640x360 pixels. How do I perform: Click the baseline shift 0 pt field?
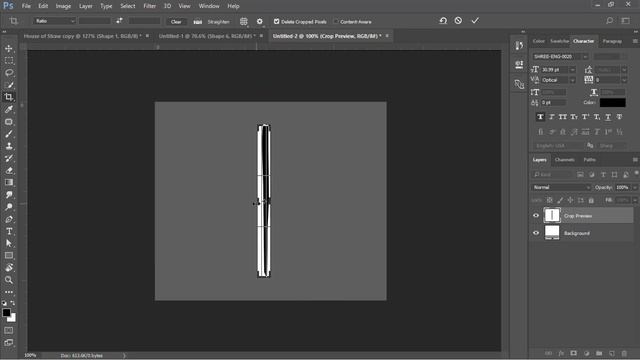point(553,103)
